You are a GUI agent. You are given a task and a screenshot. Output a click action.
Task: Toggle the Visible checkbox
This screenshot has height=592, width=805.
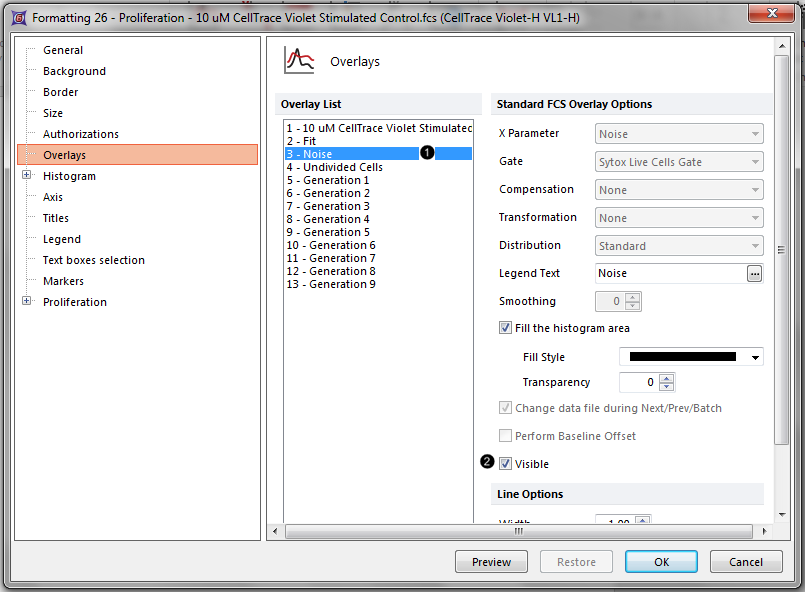tap(506, 464)
